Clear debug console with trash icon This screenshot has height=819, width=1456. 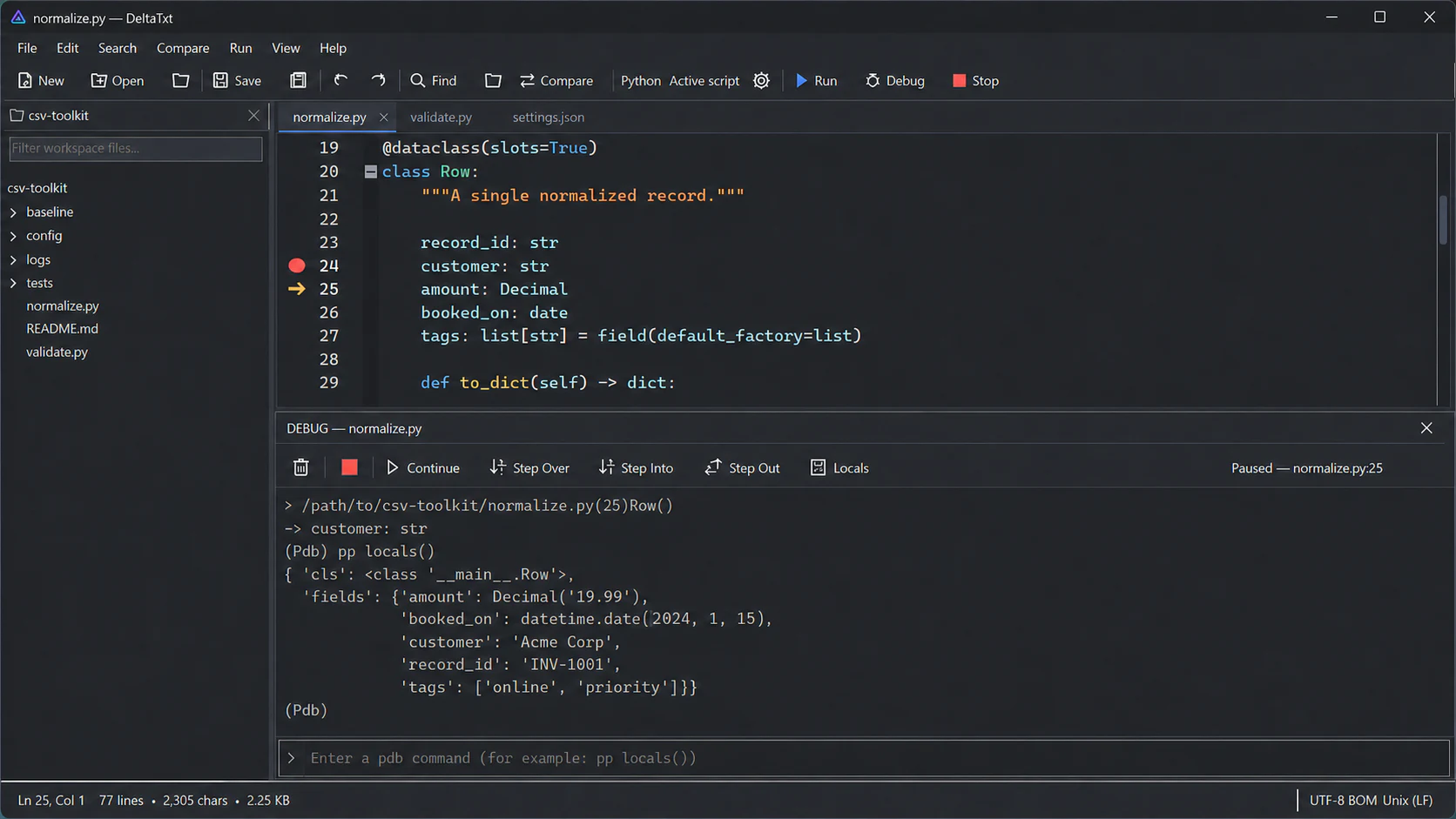[301, 468]
